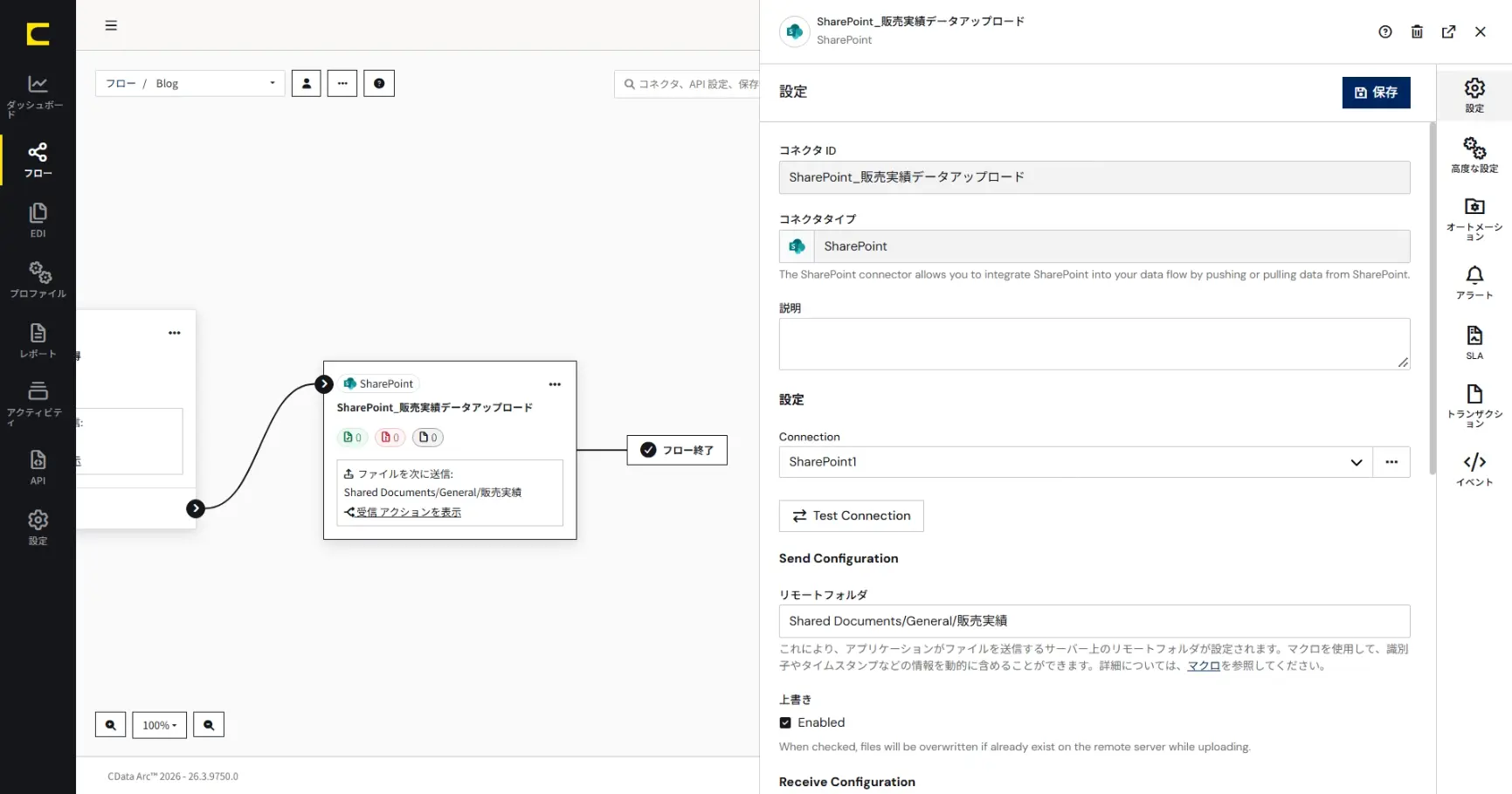
Task: Open レポート in sidebar
Action: tap(38, 341)
